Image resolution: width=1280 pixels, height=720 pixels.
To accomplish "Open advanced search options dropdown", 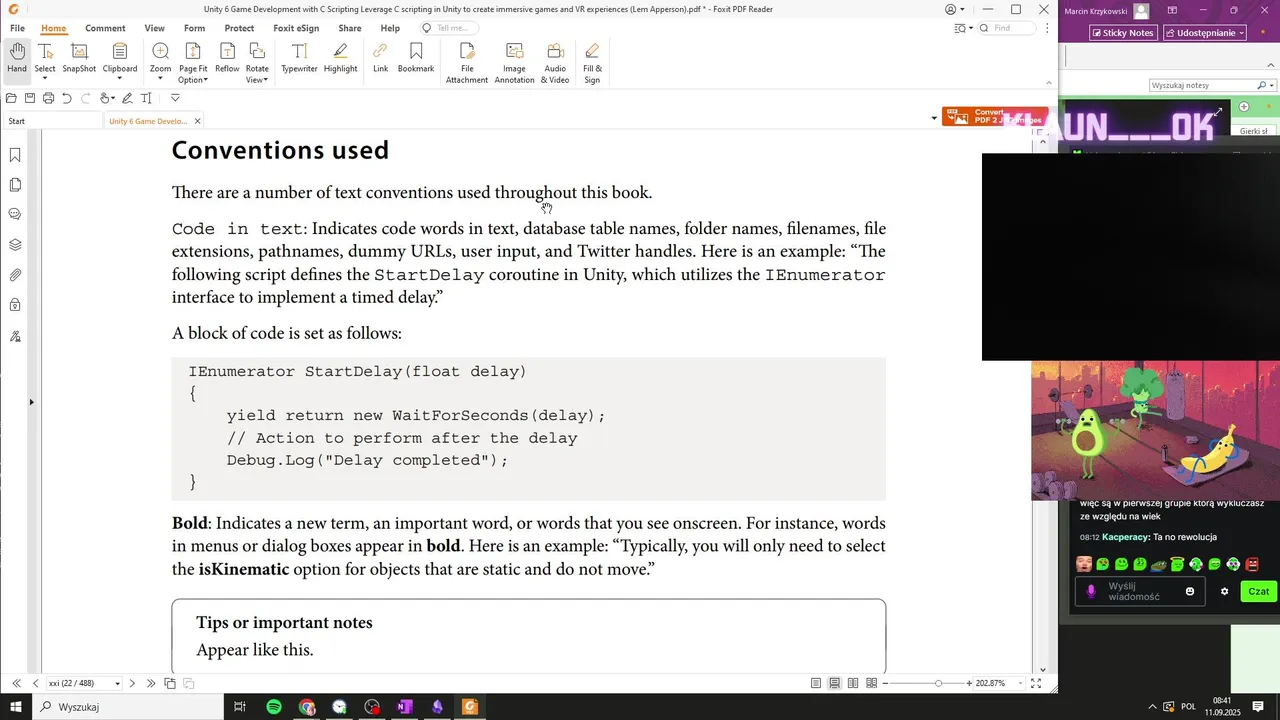I will pyautogui.click(x=963, y=28).
